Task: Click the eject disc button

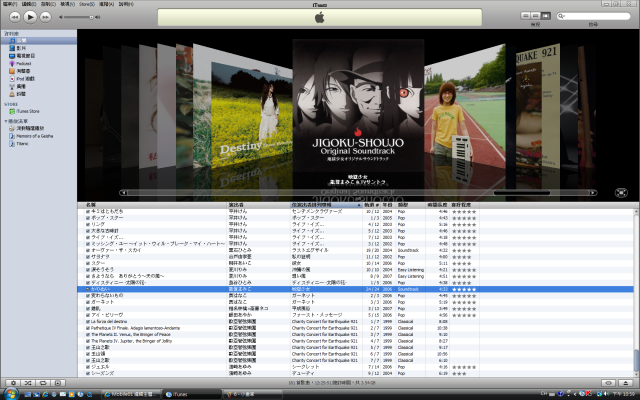Action: point(625,383)
